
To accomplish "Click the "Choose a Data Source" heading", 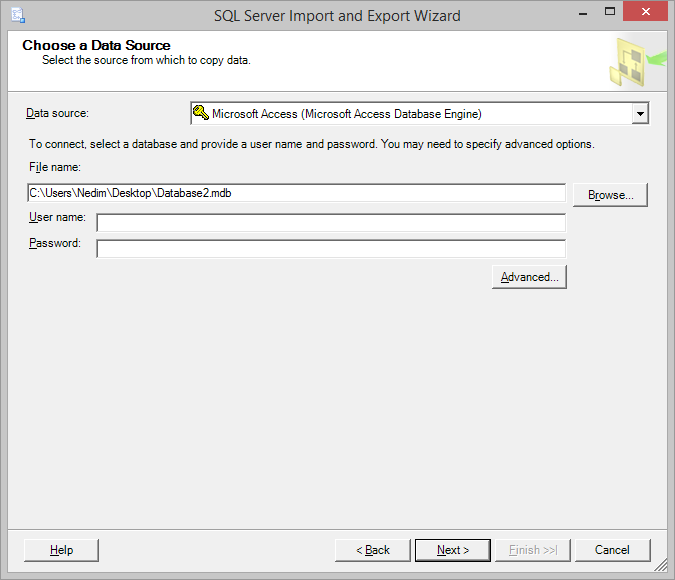I will [96, 45].
